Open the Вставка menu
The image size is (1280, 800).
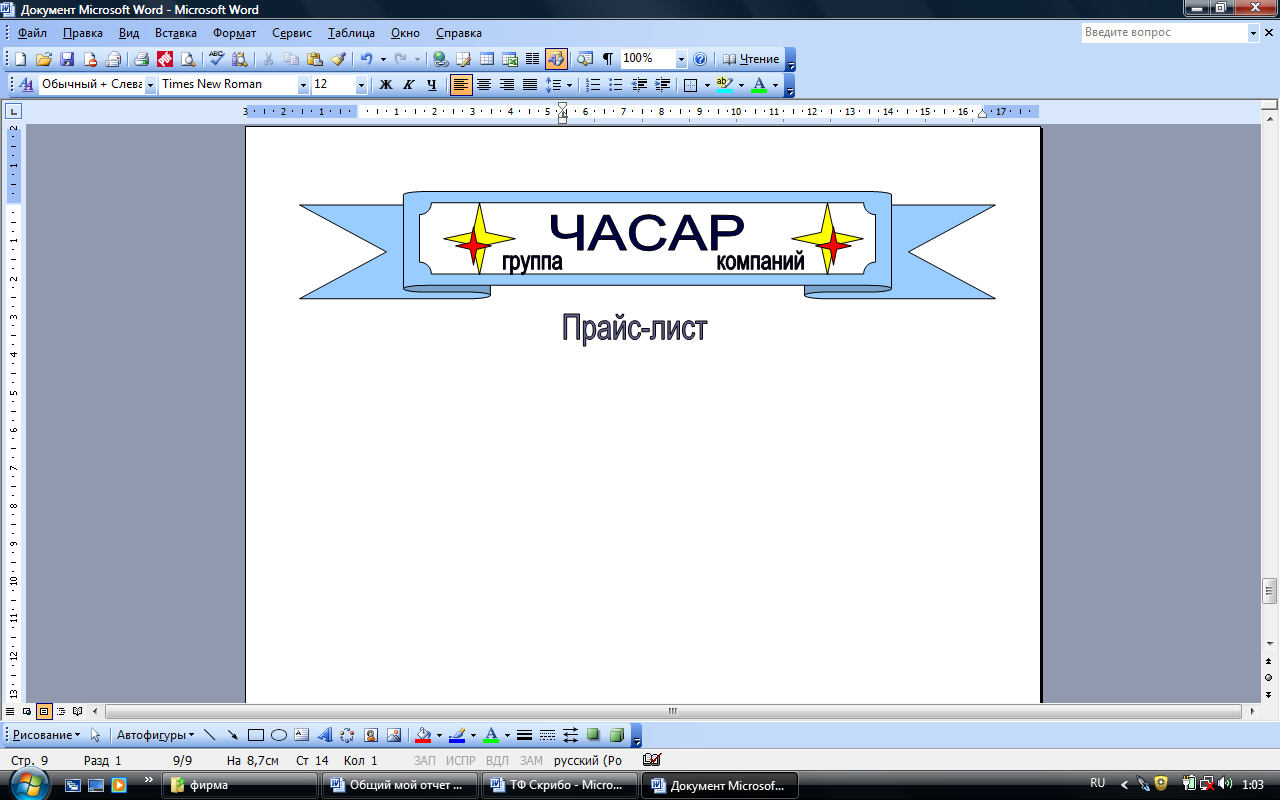click(x=176, y=33)
